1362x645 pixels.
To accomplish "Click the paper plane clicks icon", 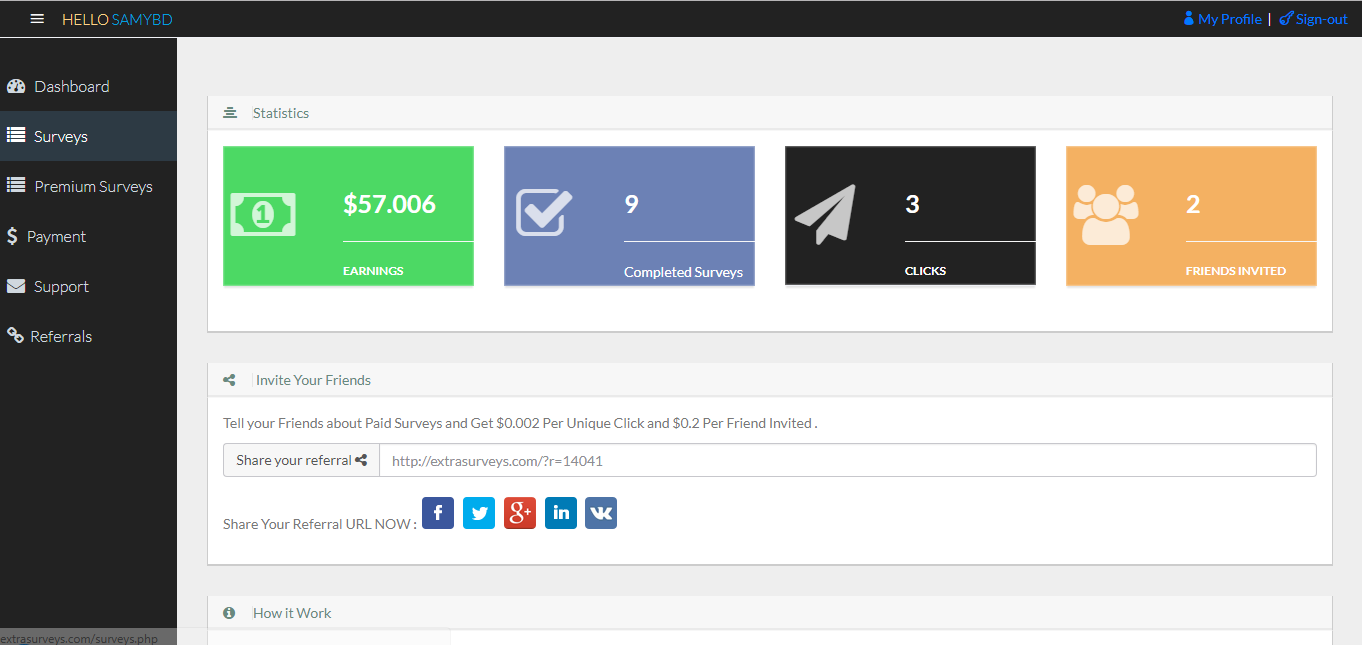I will point(825,214).
